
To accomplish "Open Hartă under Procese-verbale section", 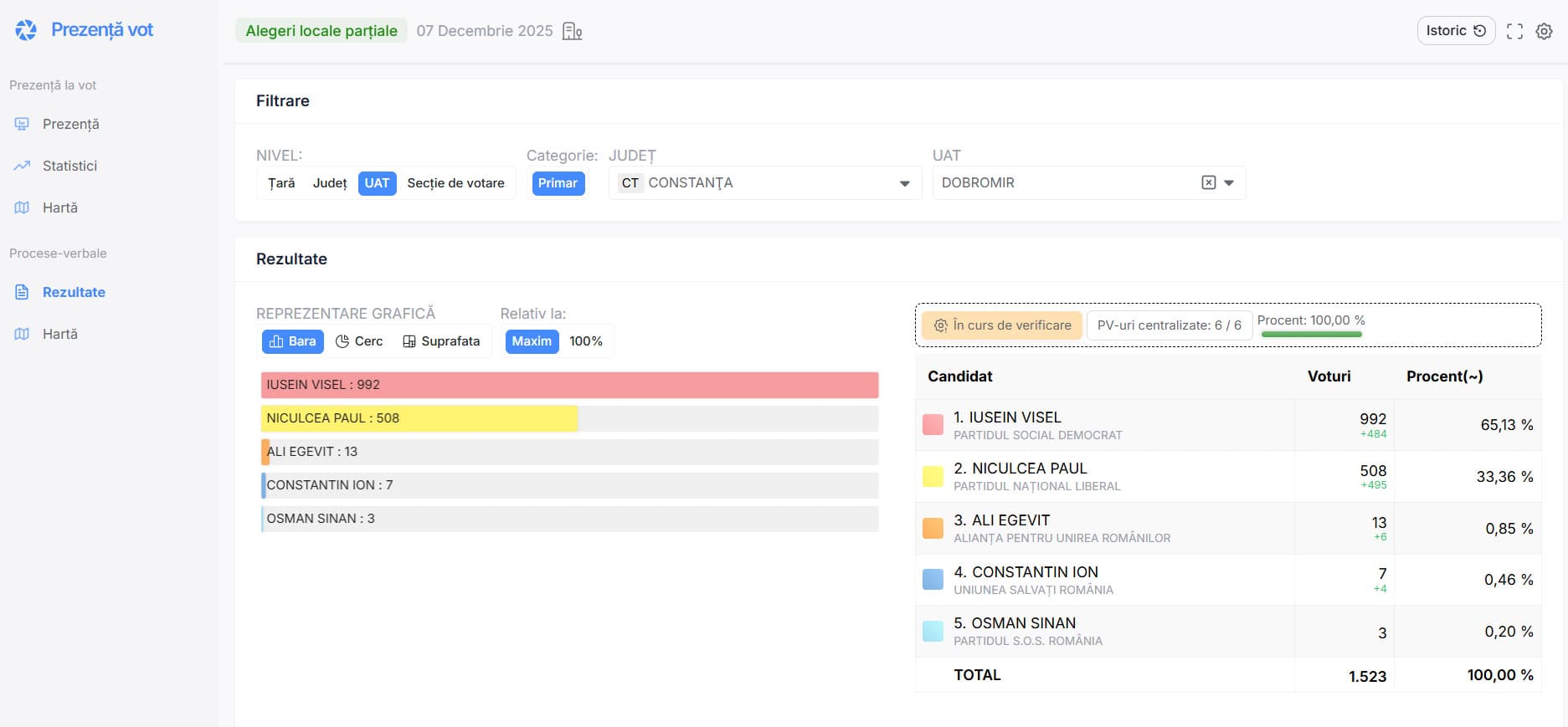I will click(x=59, y=334).
